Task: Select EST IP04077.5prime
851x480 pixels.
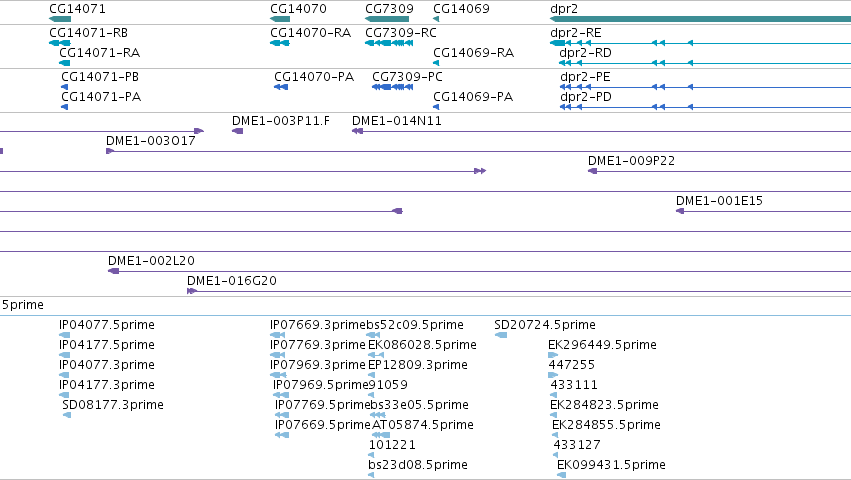Action: pos(106,325)
